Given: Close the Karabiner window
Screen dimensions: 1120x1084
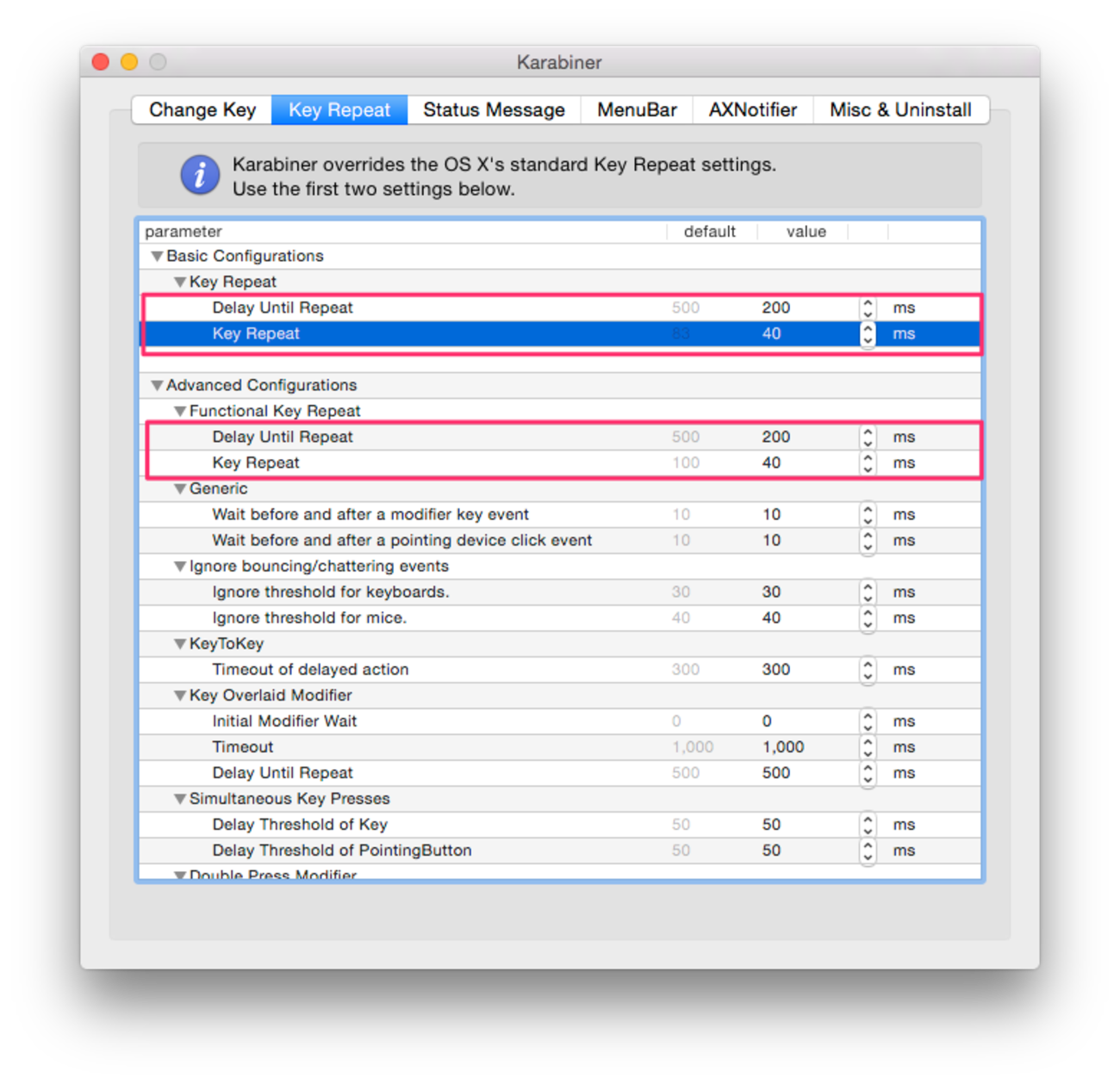Looking at the screenshot, I should coord(101,62).
